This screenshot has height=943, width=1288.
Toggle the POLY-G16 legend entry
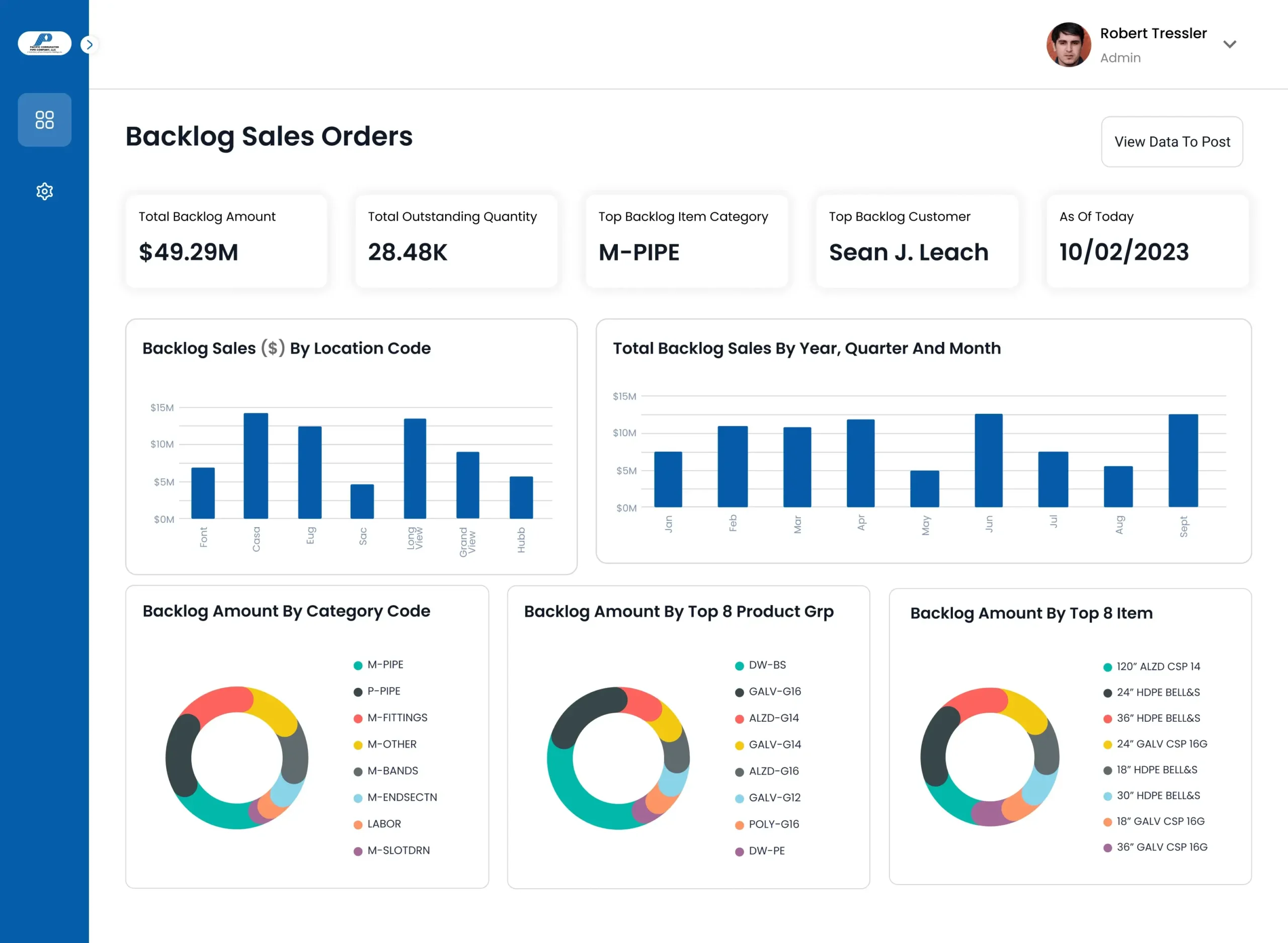(767, 824)
